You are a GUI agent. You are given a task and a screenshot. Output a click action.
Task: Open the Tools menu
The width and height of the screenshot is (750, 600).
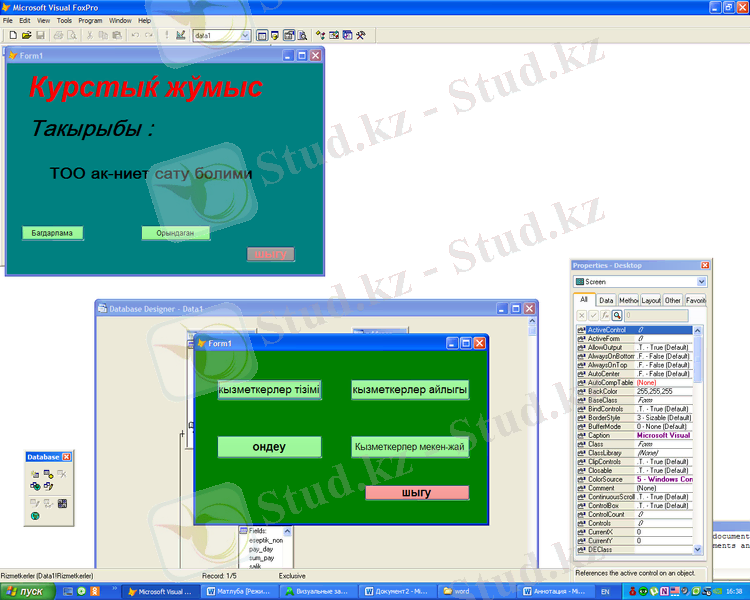(64, 21)
